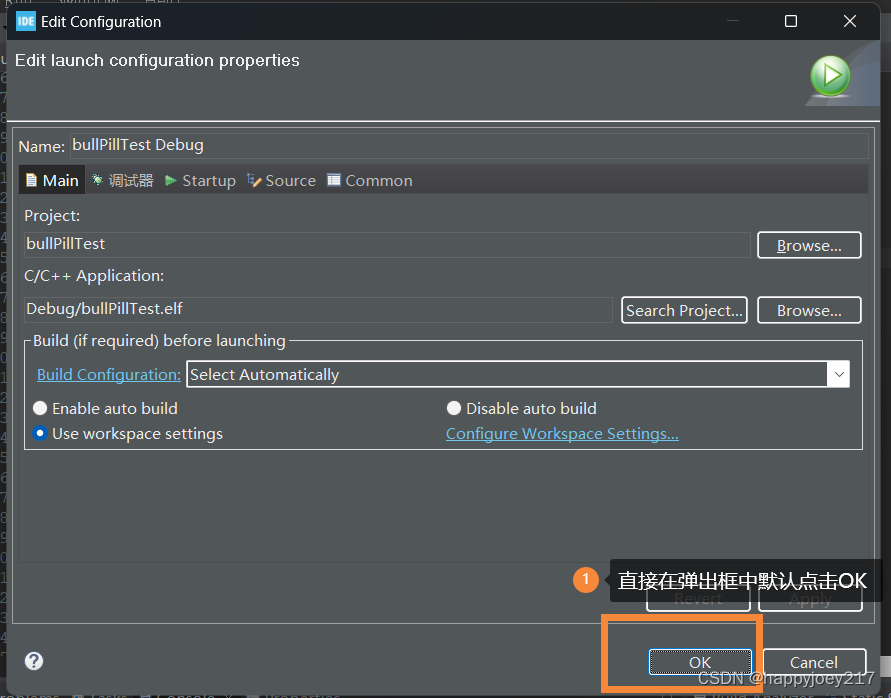Screen dimensions: 891x698
Task: Click Browse button next to Project field
Action: click(x=809, y=245)
